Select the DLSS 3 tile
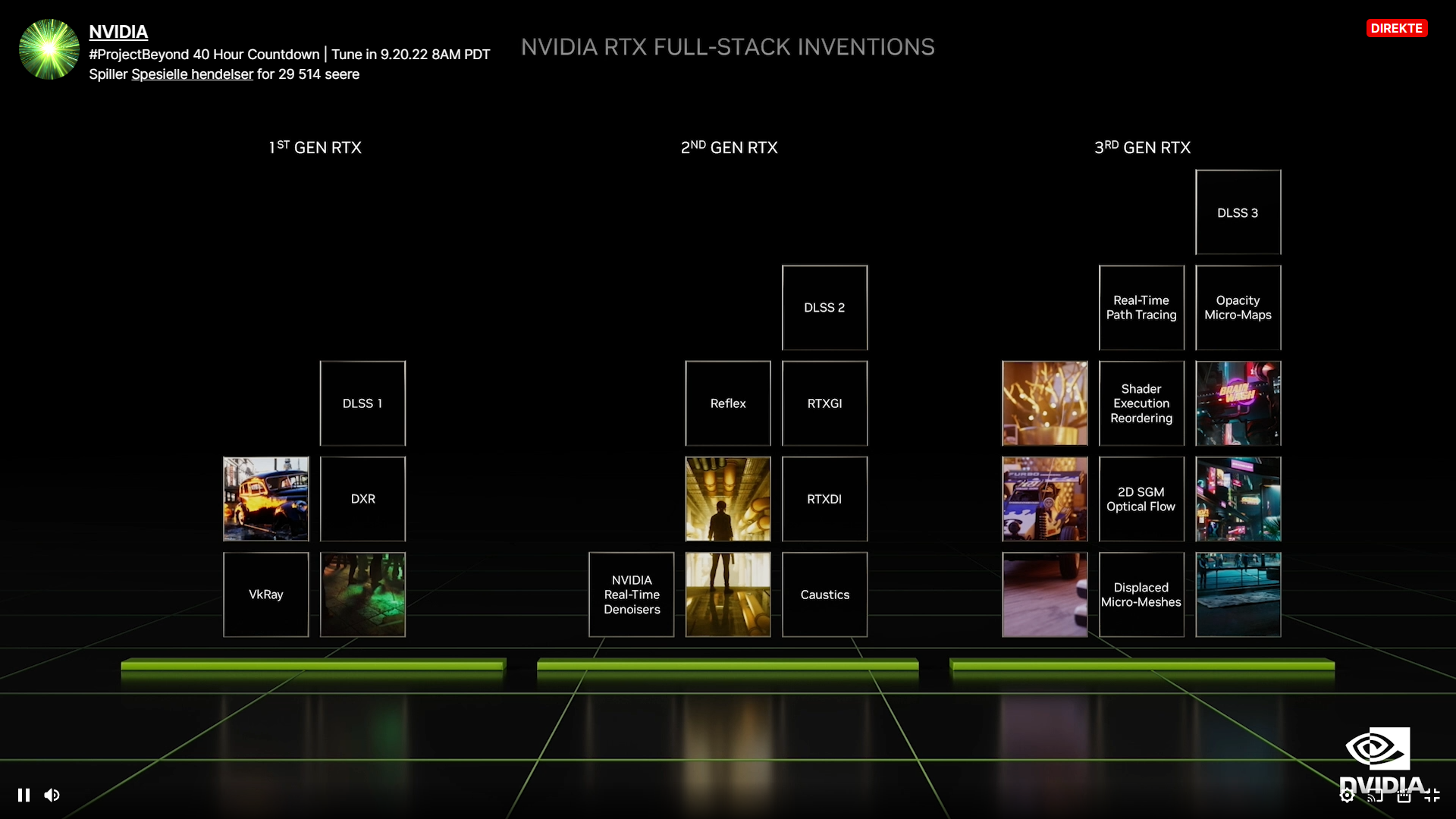Viewport: 1456px width, 819px height. pyautogui.click(x=1238, y=212)
